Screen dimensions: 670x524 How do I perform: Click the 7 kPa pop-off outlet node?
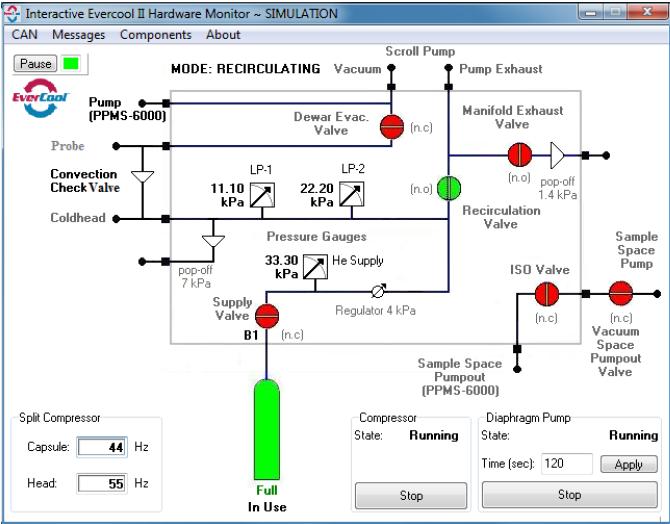pyautogui.click(x=142, y=262)
